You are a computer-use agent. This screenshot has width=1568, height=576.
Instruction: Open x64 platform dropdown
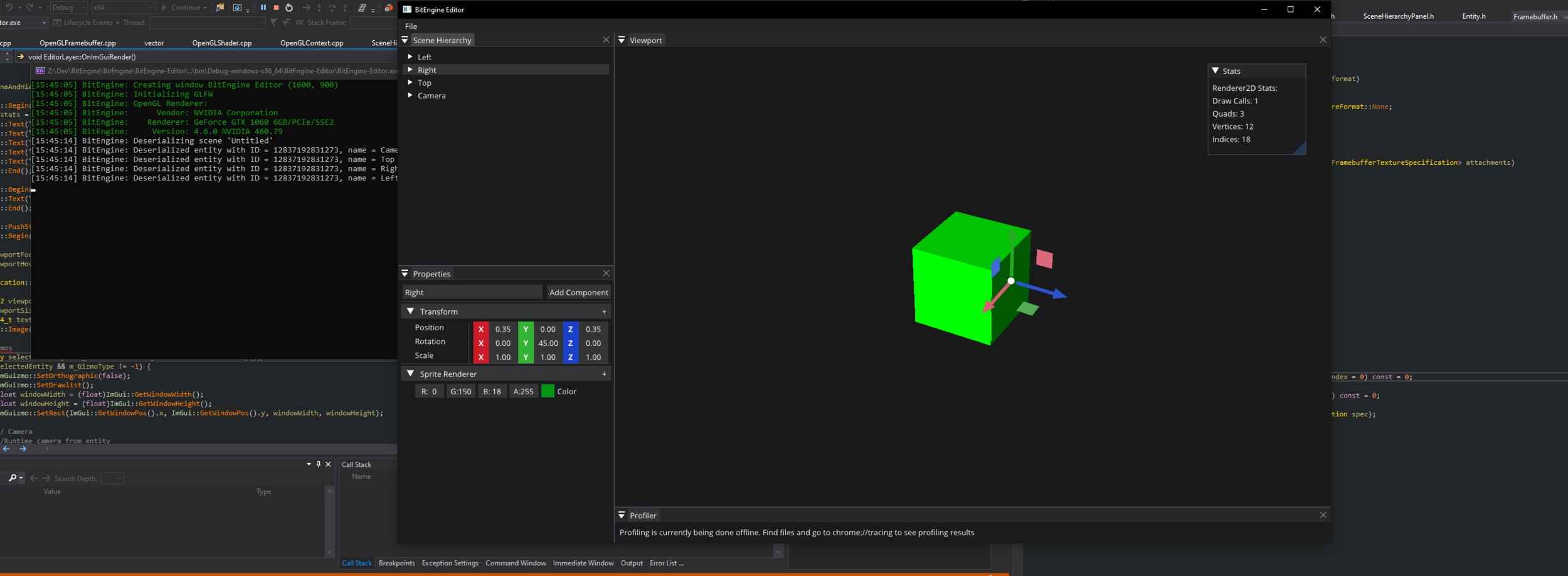[x=123, y=8]
